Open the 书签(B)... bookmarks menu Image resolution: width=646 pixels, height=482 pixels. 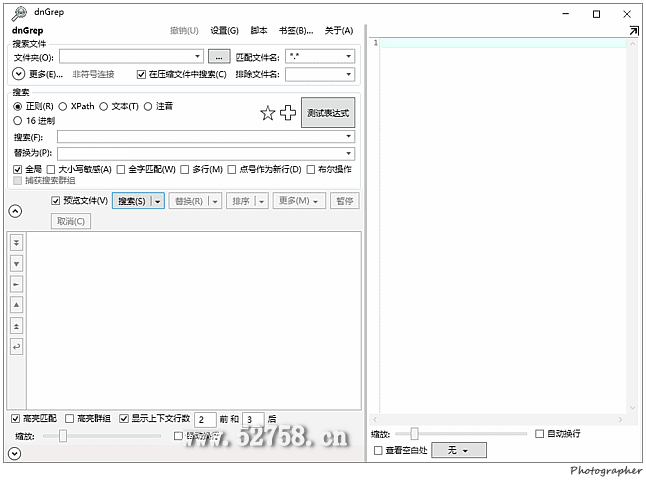pyautogui.click(x=296, y=30)
